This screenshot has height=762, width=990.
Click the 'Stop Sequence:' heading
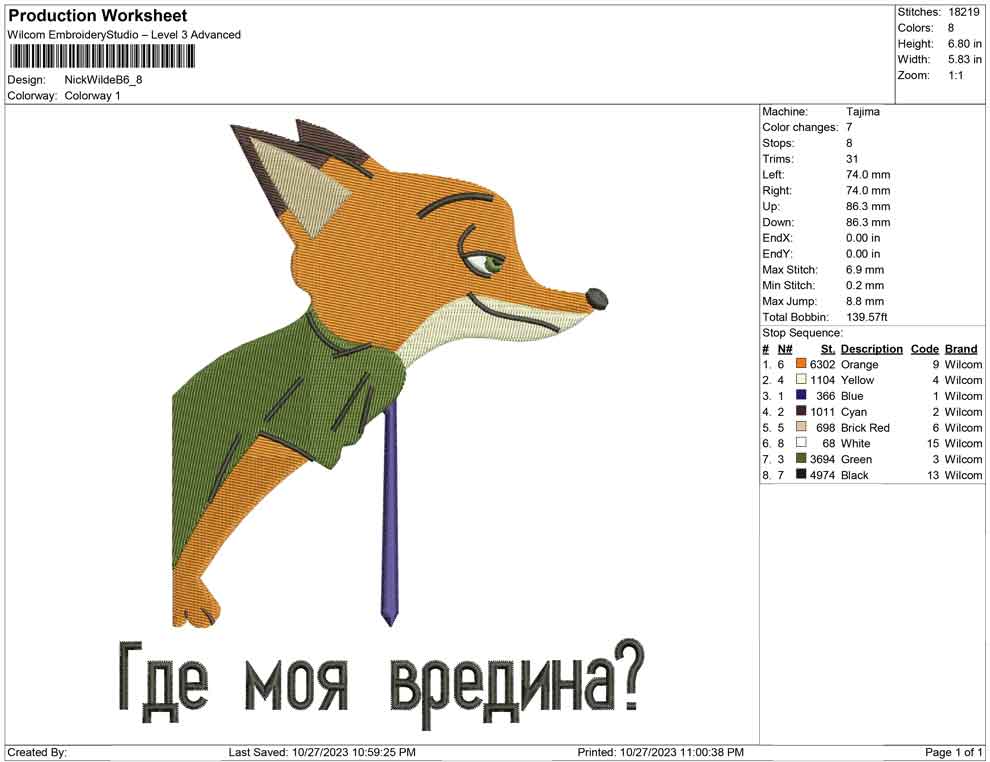point(802,333)
